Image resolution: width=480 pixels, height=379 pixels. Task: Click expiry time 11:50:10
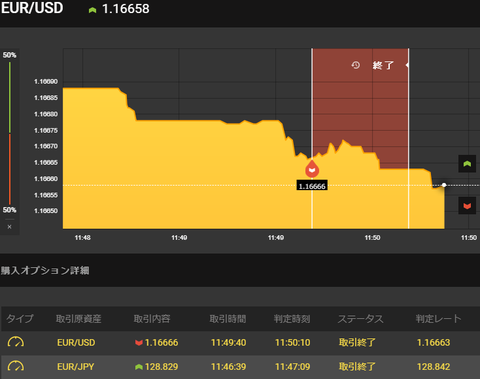pos(292,342)
